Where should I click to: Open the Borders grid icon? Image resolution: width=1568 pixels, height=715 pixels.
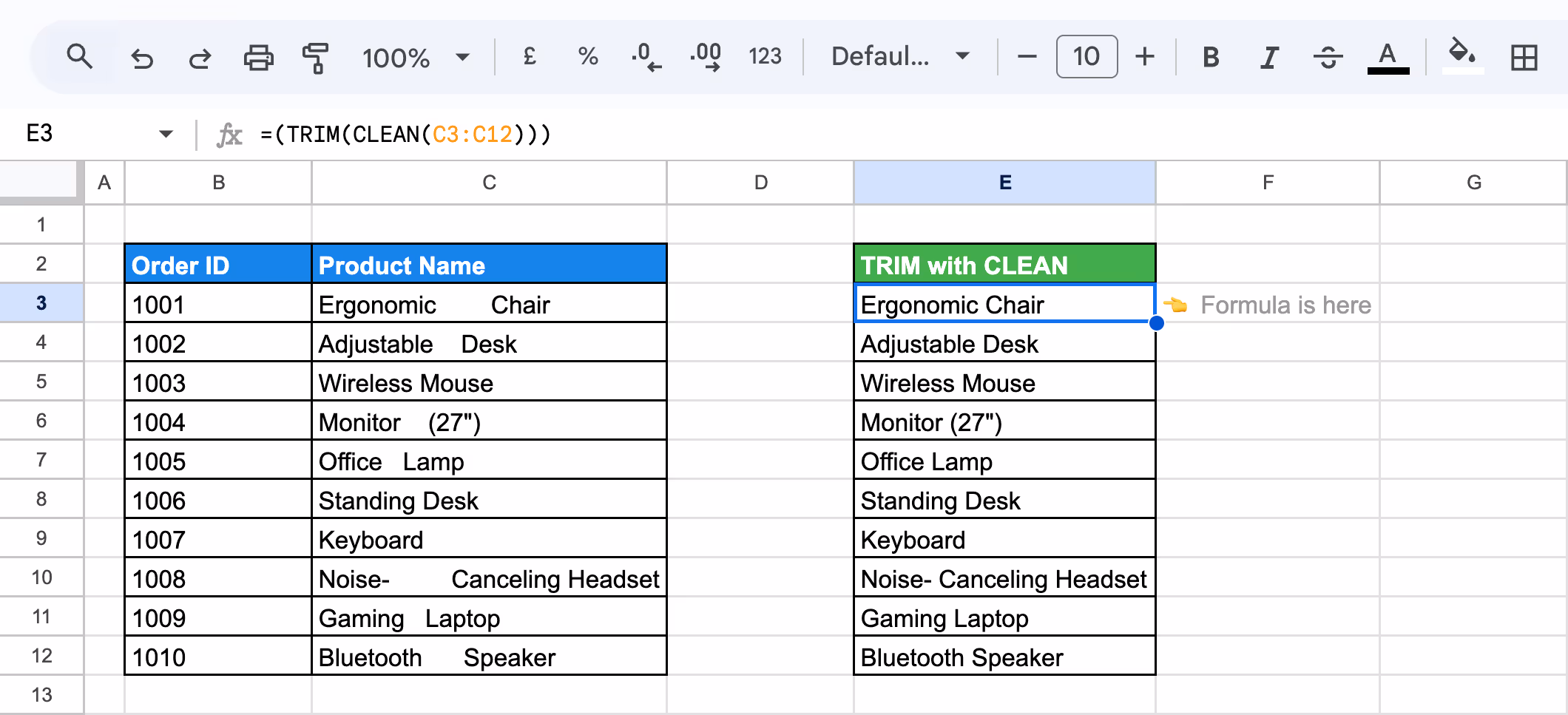tap(1524, 57)
